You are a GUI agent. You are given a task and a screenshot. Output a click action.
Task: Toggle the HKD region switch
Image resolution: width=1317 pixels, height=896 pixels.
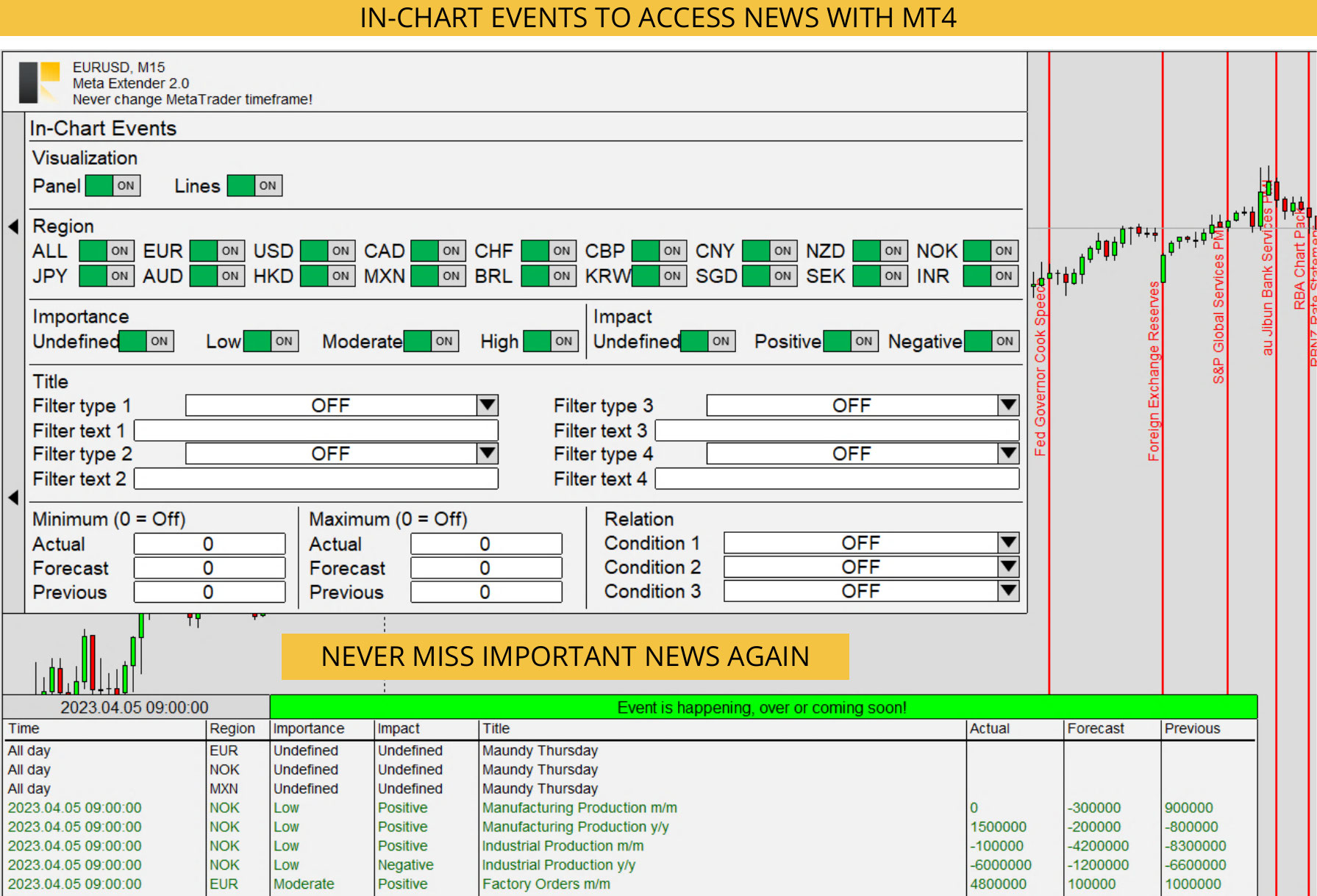pyautogui.click(x=328, y=276)
